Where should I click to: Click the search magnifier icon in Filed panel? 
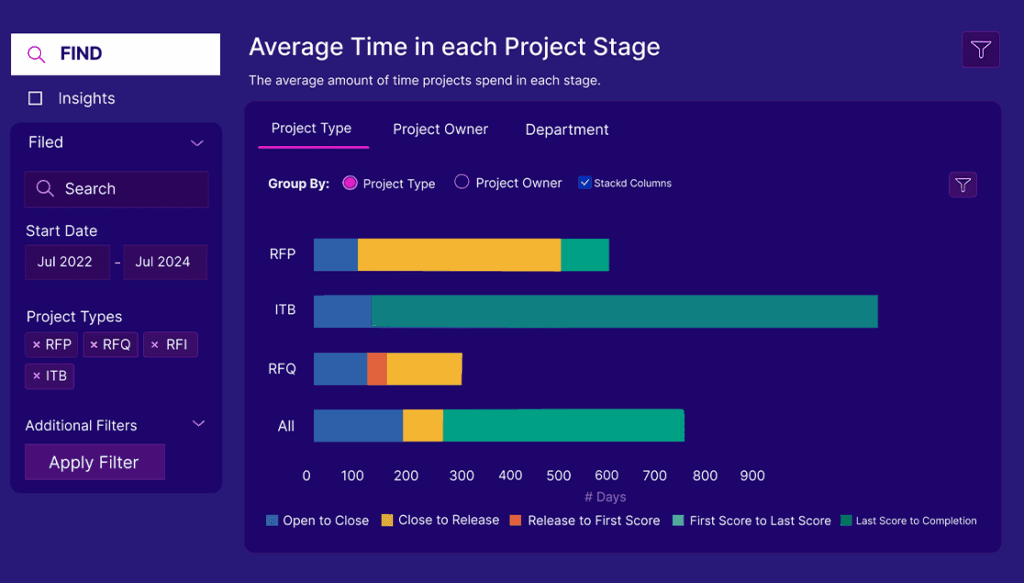point(44,189)
